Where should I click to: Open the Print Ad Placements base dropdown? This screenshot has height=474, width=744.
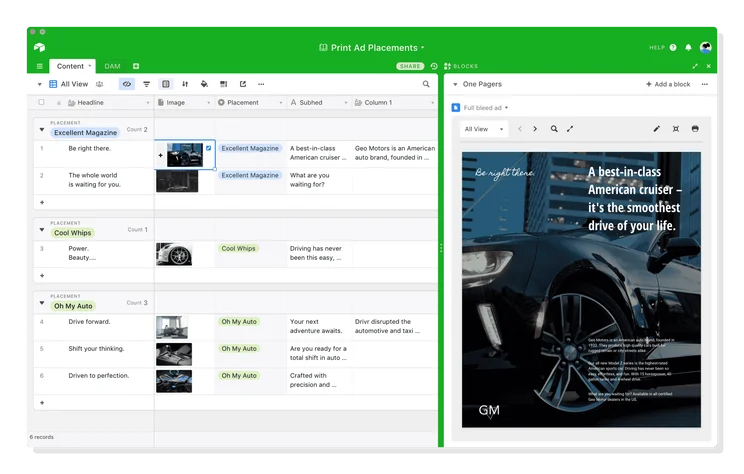click(x=423, y=47)
